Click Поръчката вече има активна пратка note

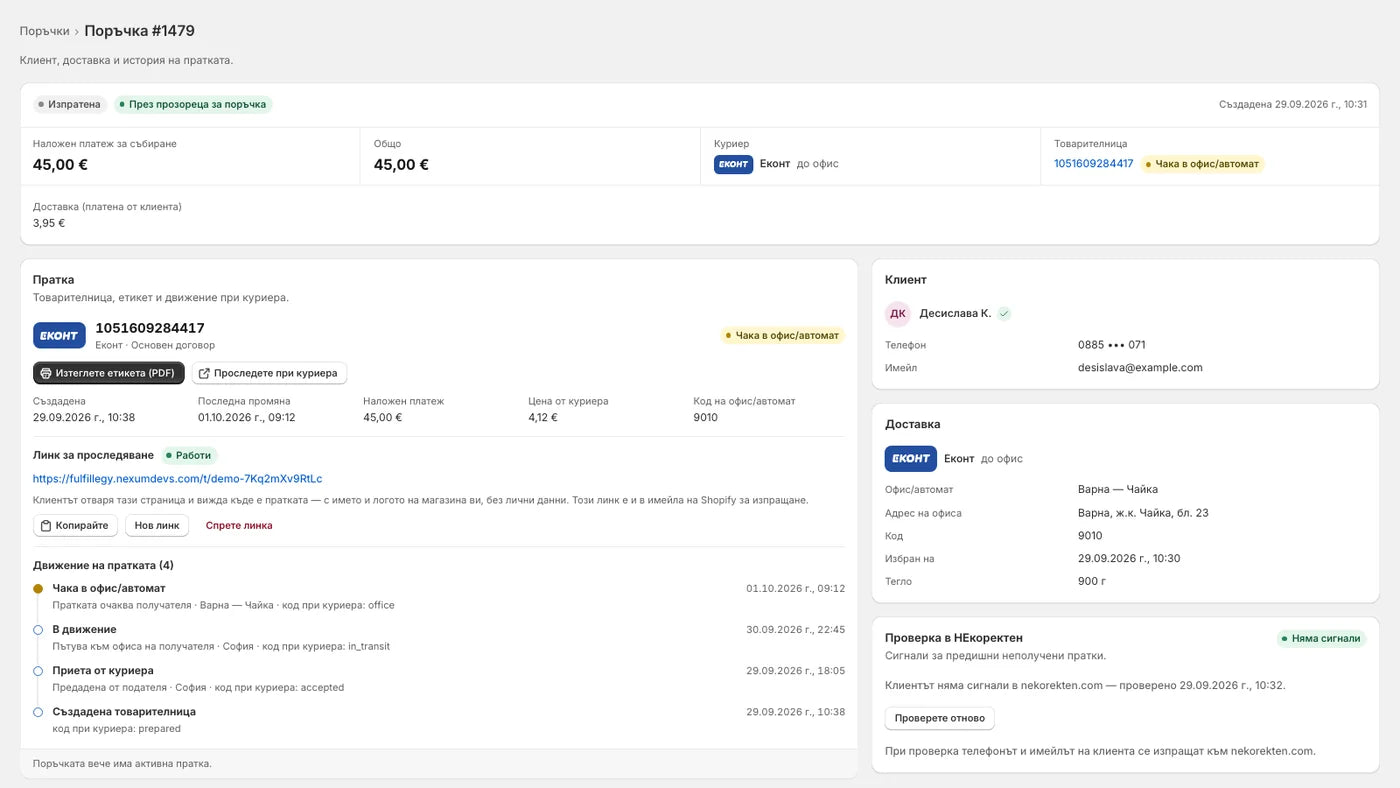point(122,764)
